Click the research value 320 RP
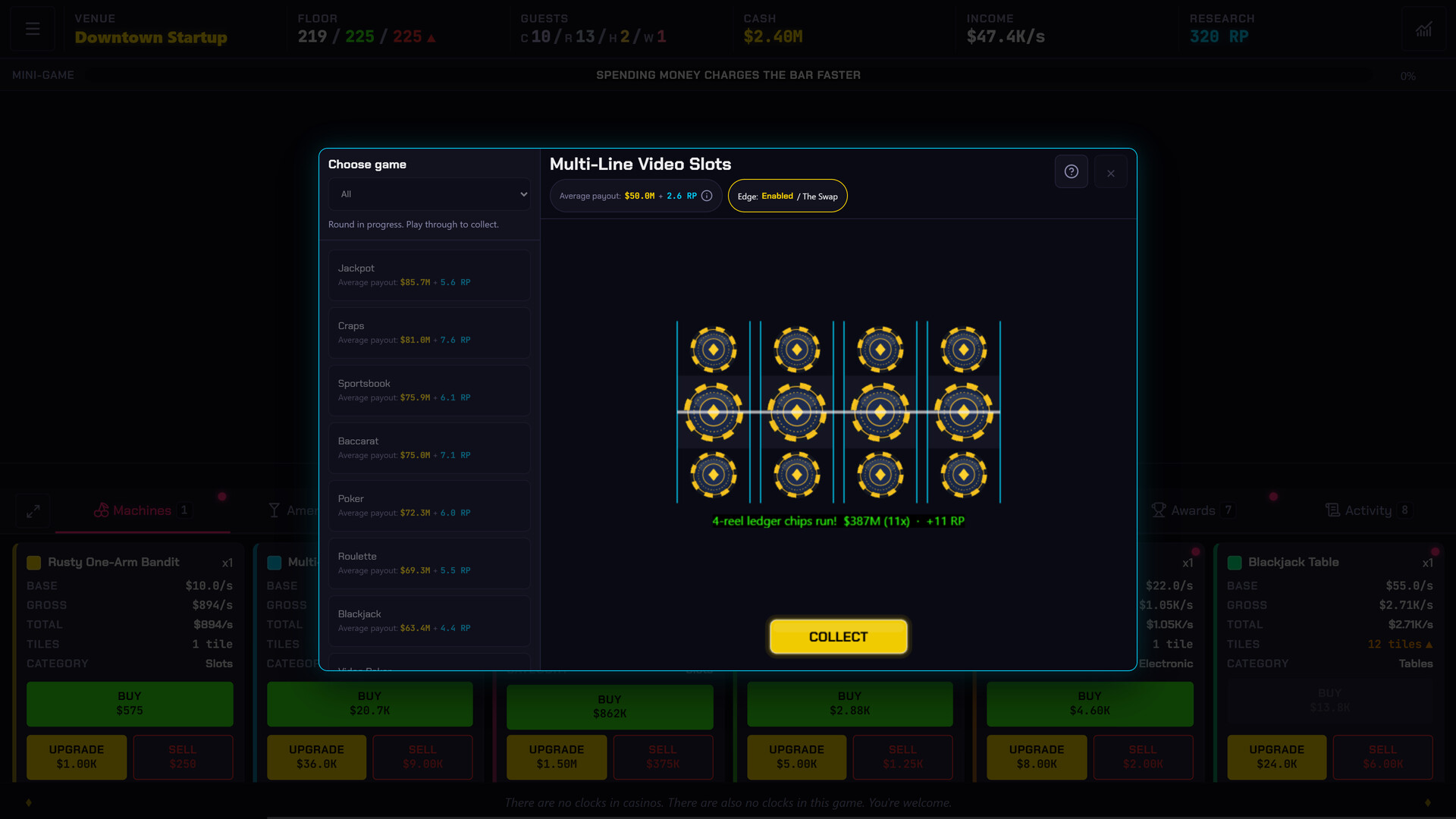1456x819 pixels. [x=1219, y=36]
